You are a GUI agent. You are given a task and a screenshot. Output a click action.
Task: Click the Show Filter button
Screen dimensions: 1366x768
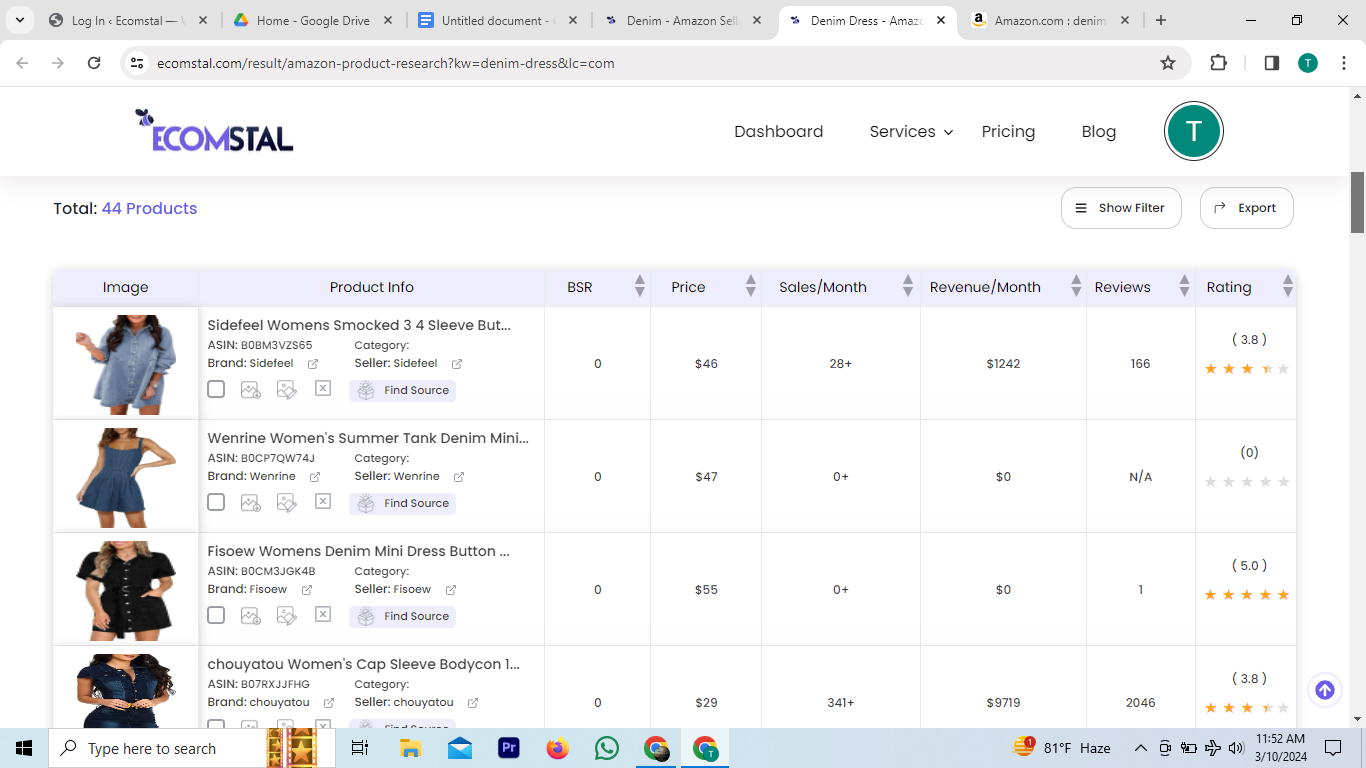[1121, 208]
